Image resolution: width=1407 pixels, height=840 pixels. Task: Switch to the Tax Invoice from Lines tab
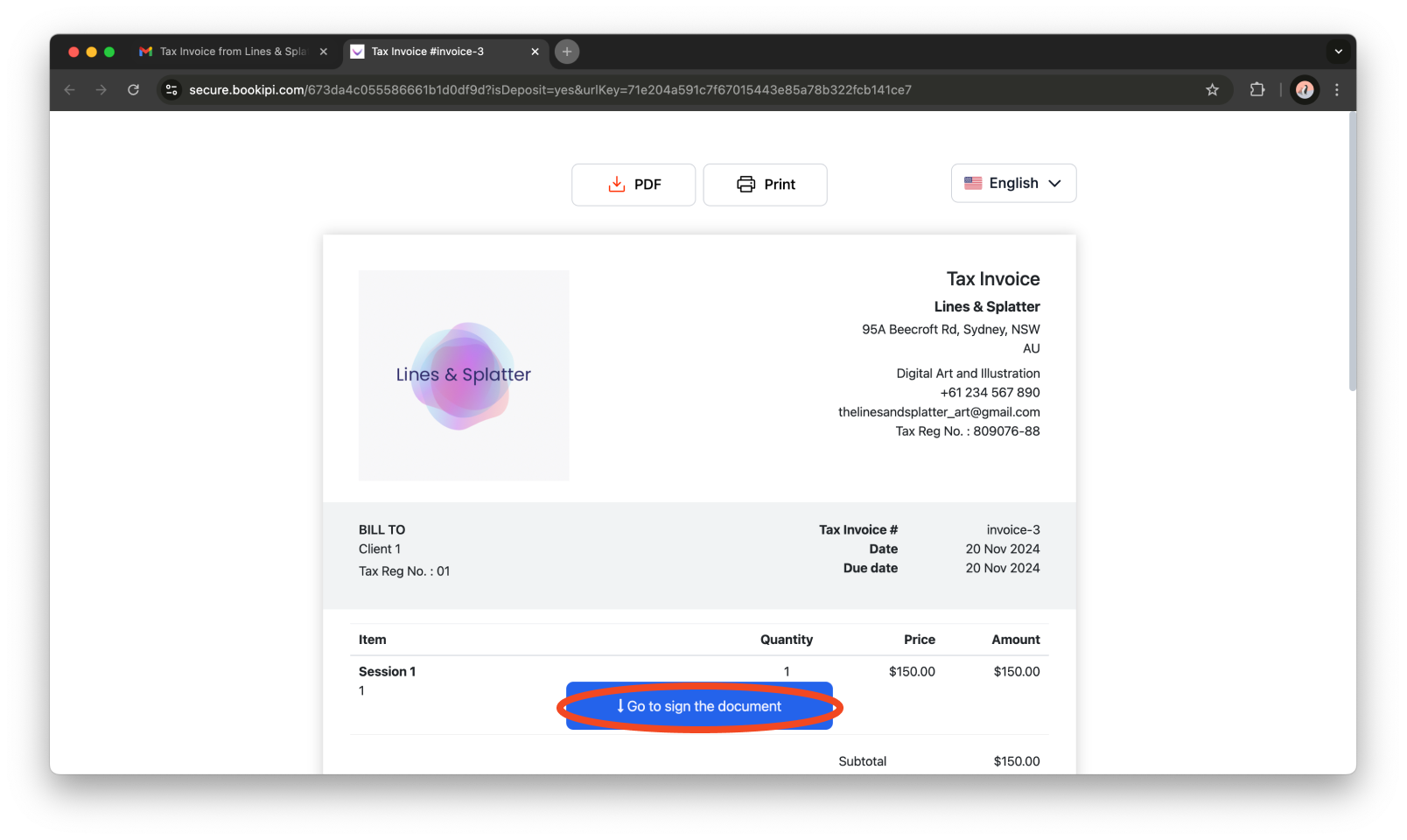point(227,52)
